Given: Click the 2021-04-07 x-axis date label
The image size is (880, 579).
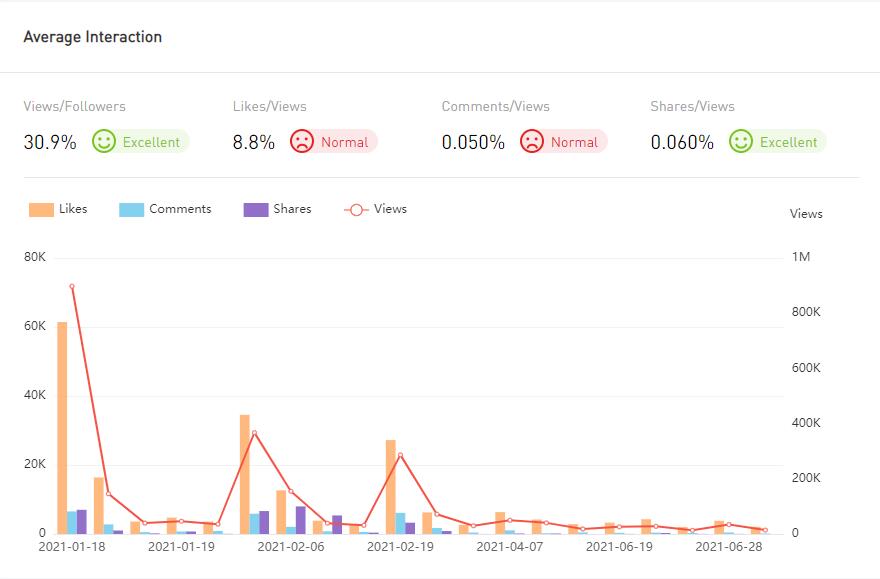Looking at the screenshot, I should [509, 547].
